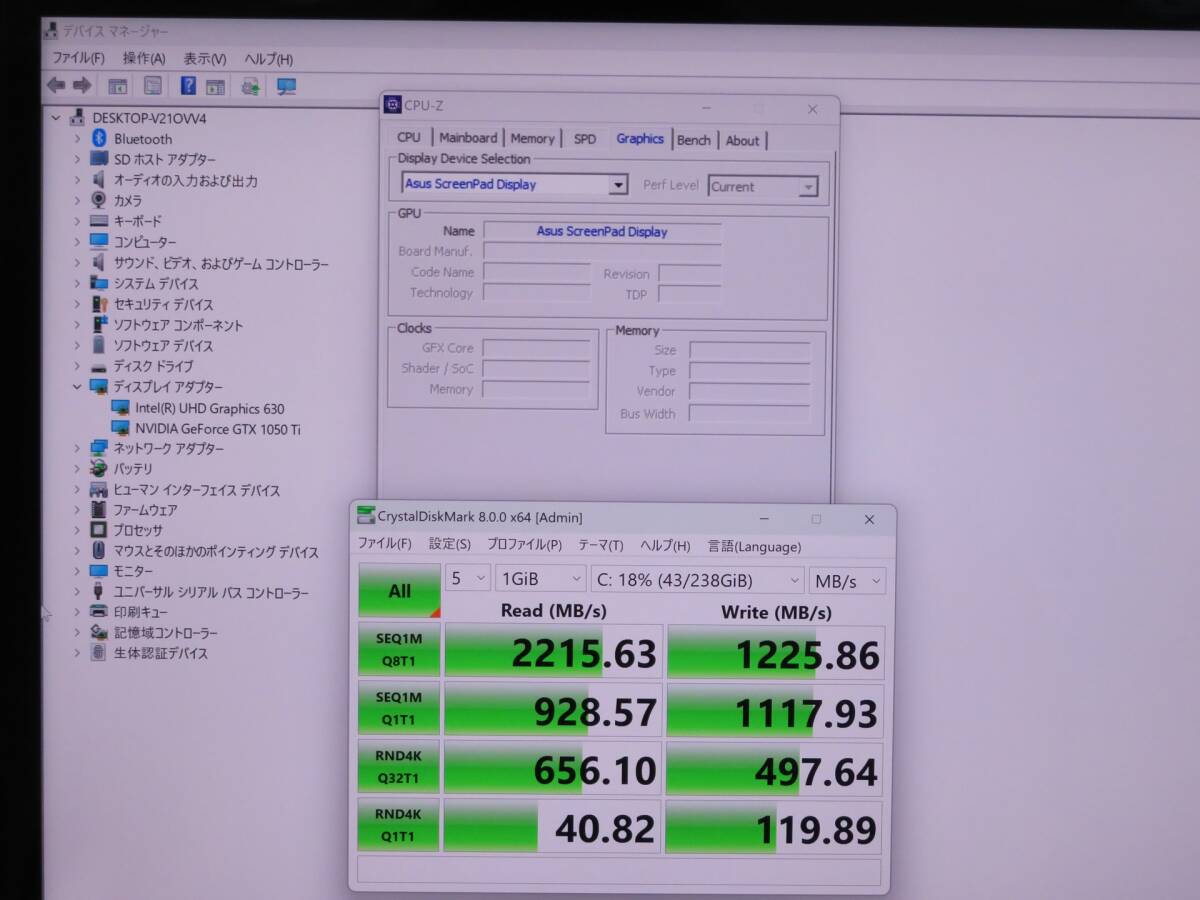Open the テーマ(T) menu in CrystalDiskMark

click(x=600, y=545)
